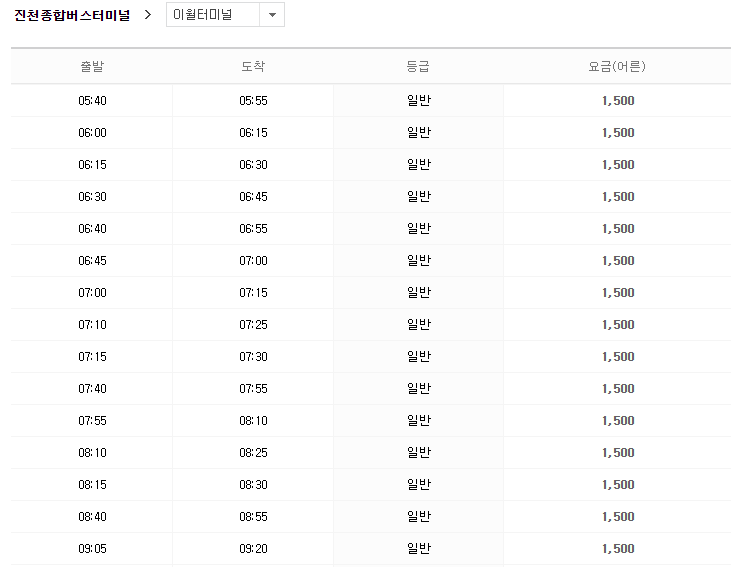Select the 06:00 departure row
735x567 pixels.
click(x=92, y=133)
